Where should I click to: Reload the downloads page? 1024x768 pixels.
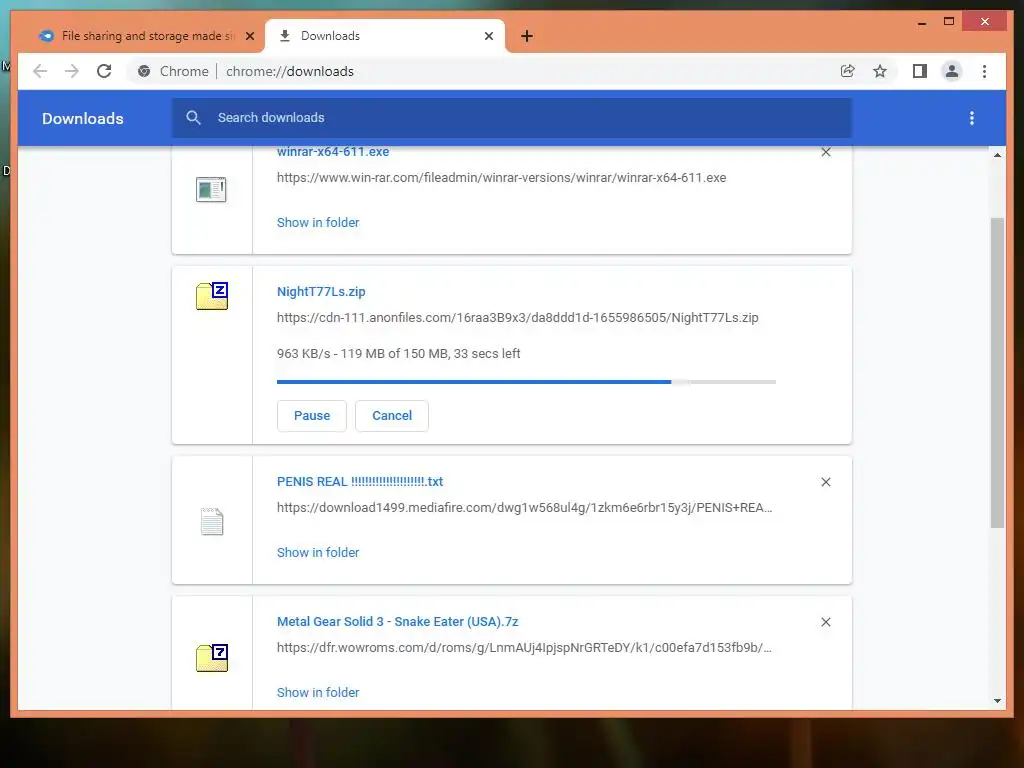pos(104,71)
